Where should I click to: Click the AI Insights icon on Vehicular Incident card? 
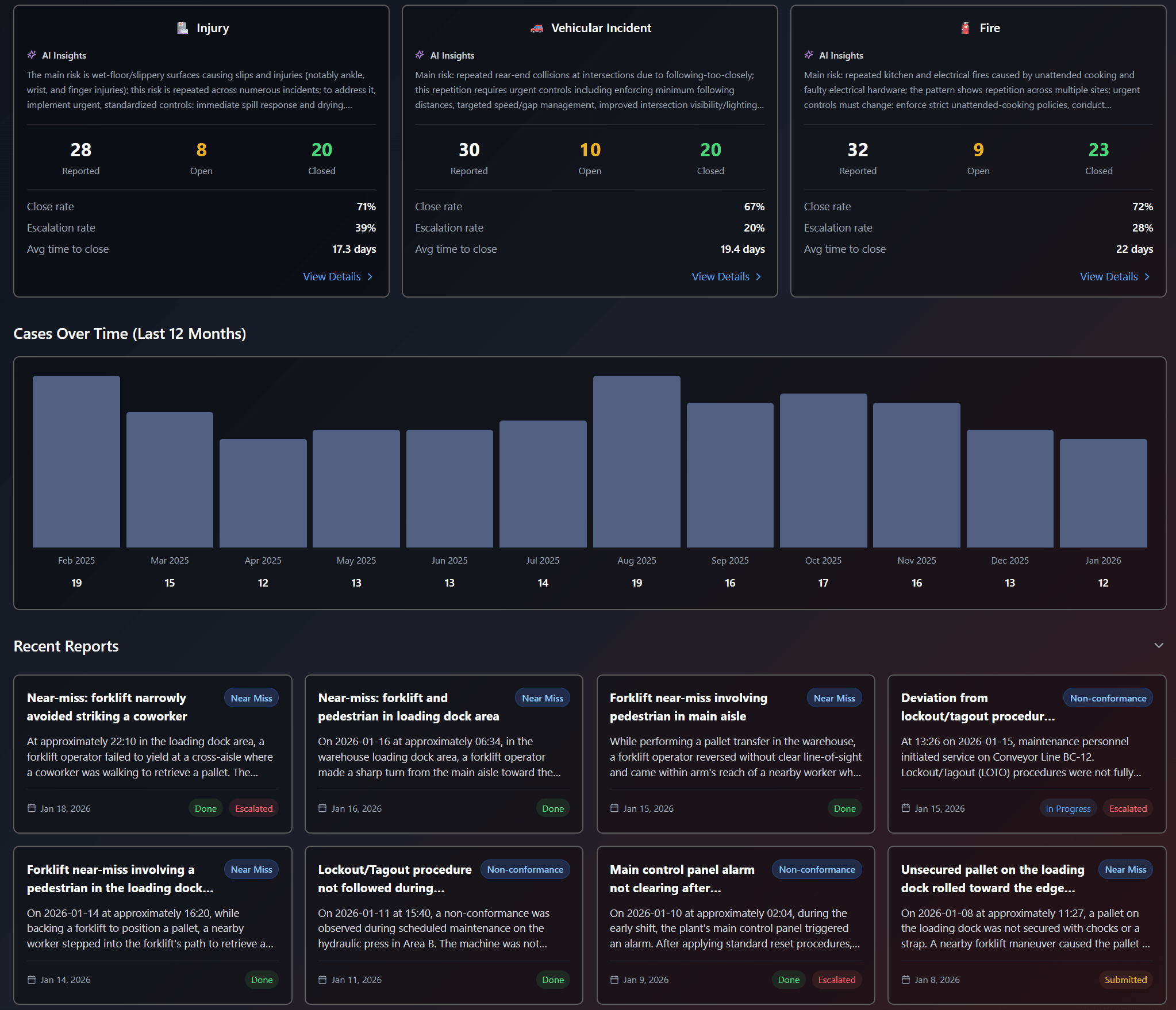pyautogui.click(x=420, y=55)
